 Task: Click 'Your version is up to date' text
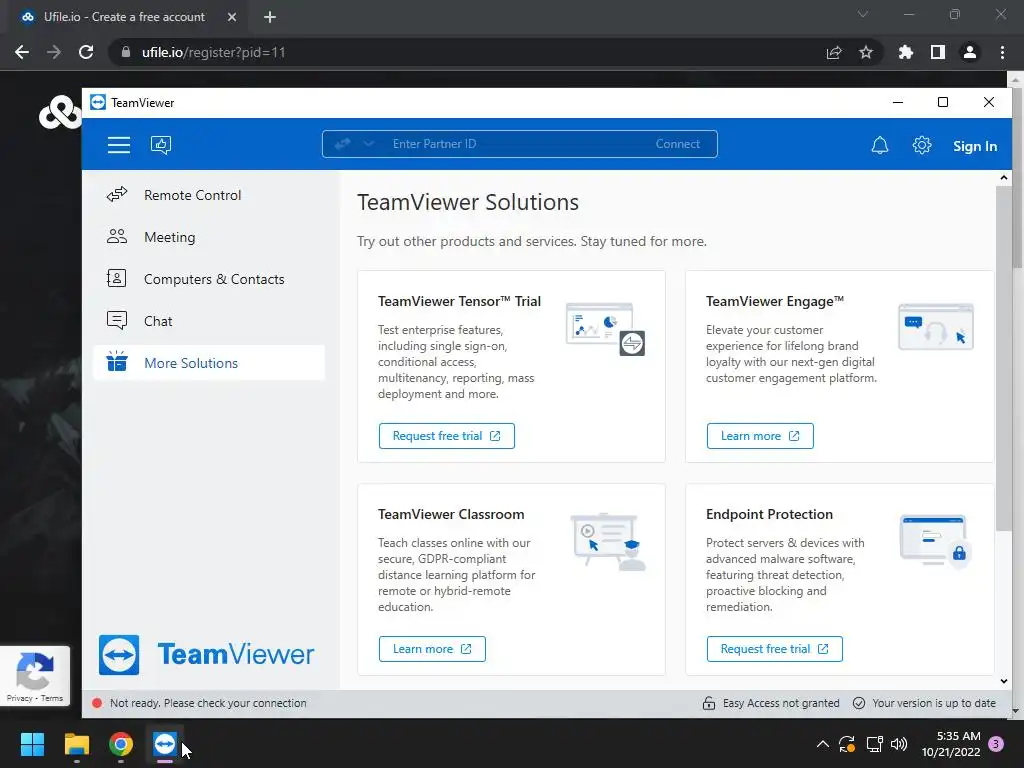click(x=934, y=703)
